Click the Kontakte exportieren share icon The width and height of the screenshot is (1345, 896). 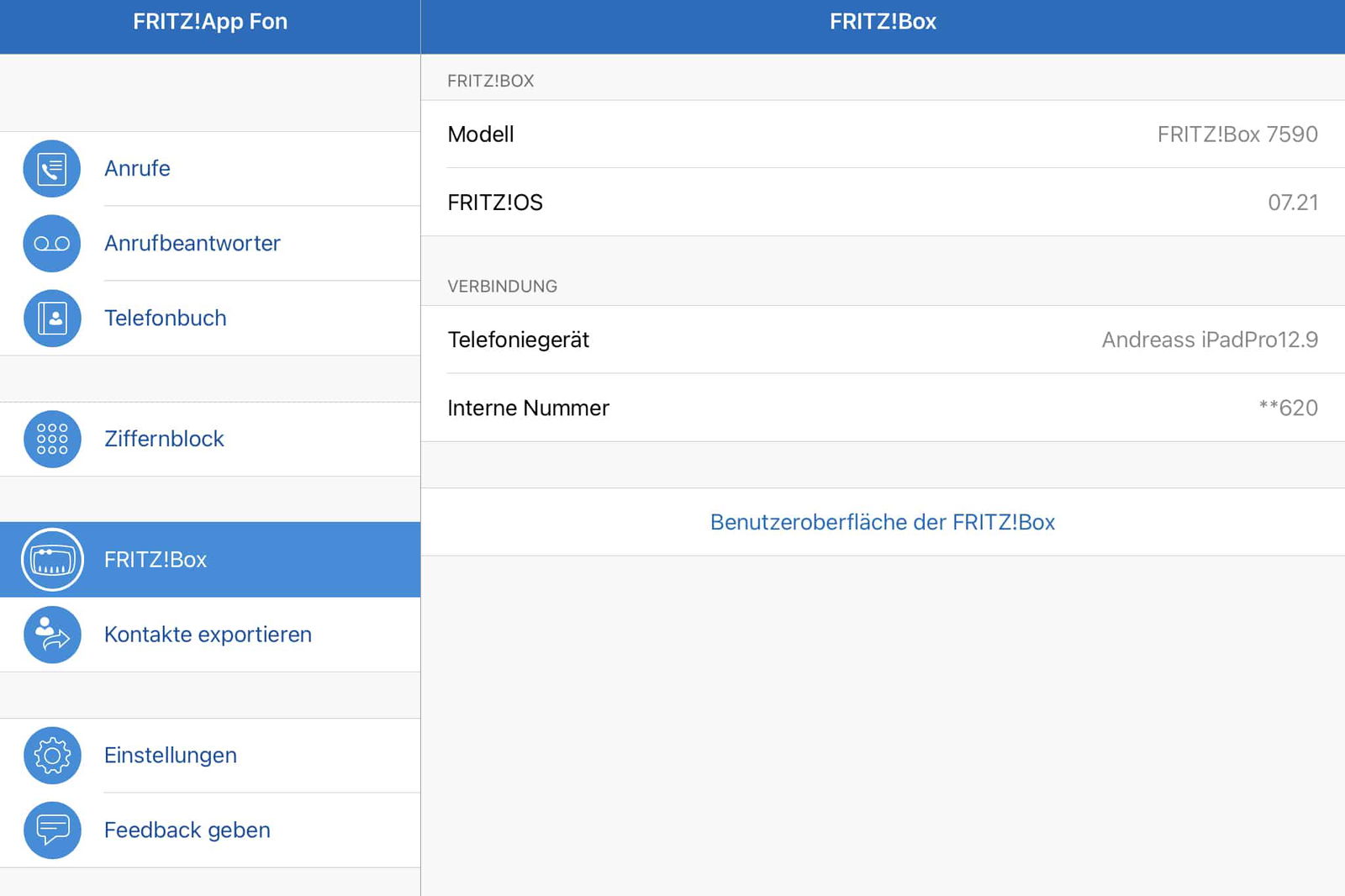52,635
